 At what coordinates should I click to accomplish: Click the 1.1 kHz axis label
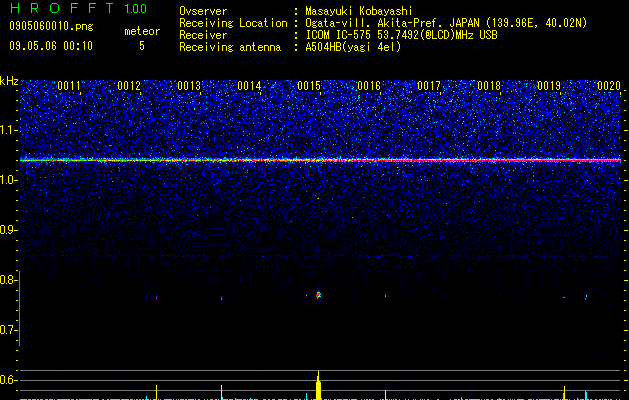coord(8,130)
